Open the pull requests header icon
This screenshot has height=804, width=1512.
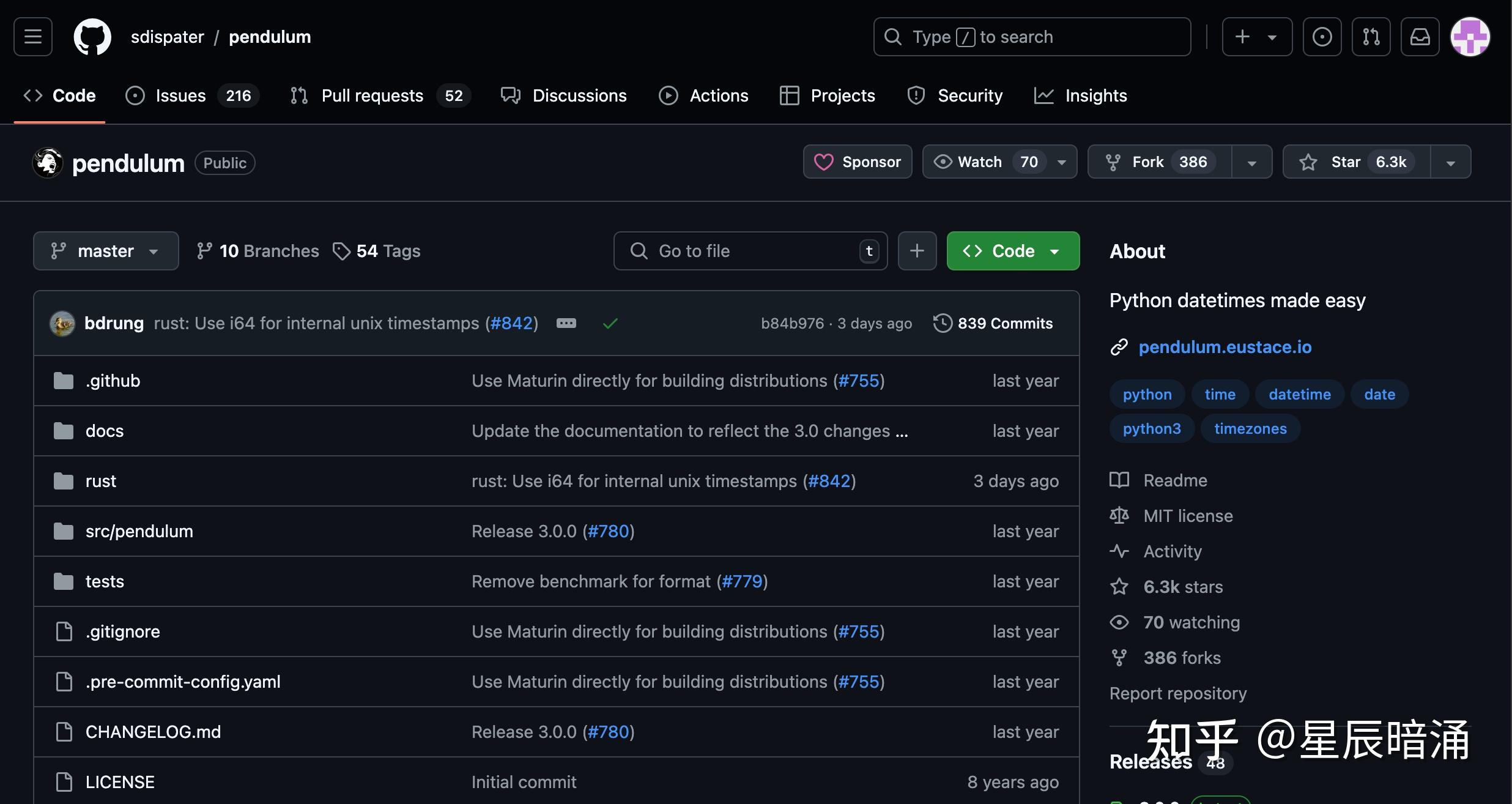1371,37
